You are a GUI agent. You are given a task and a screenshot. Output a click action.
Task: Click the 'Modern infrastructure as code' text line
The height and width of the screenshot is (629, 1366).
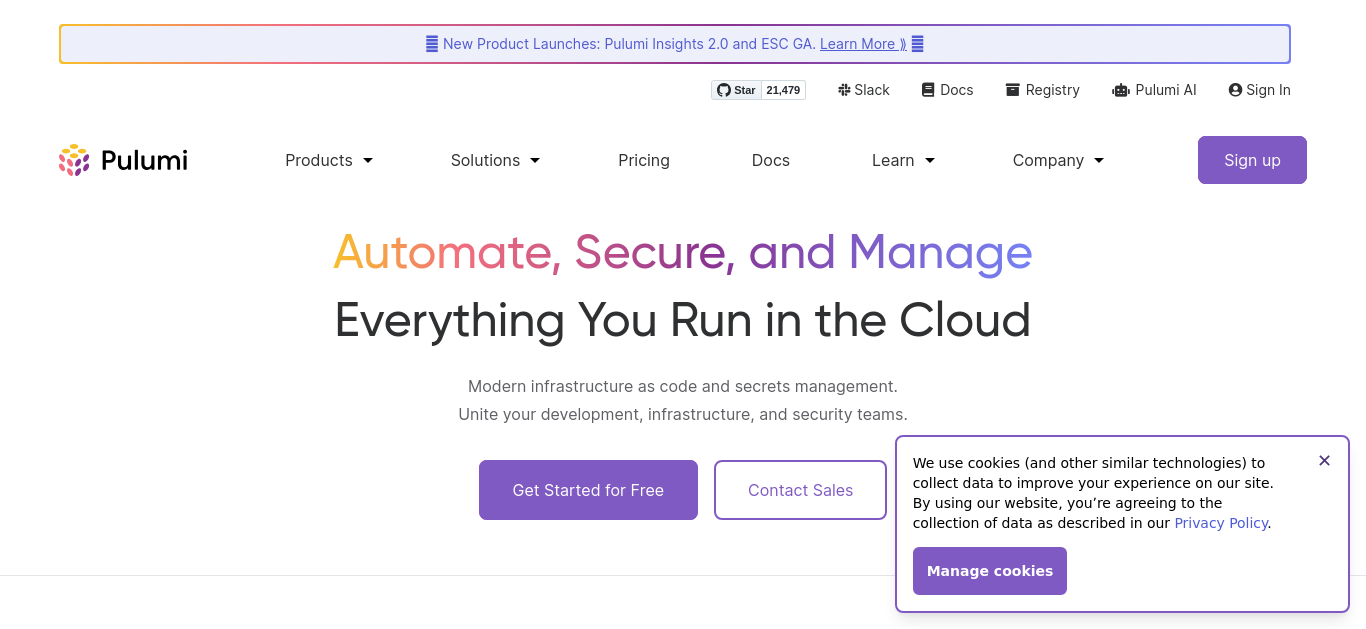tap(683, 386)
